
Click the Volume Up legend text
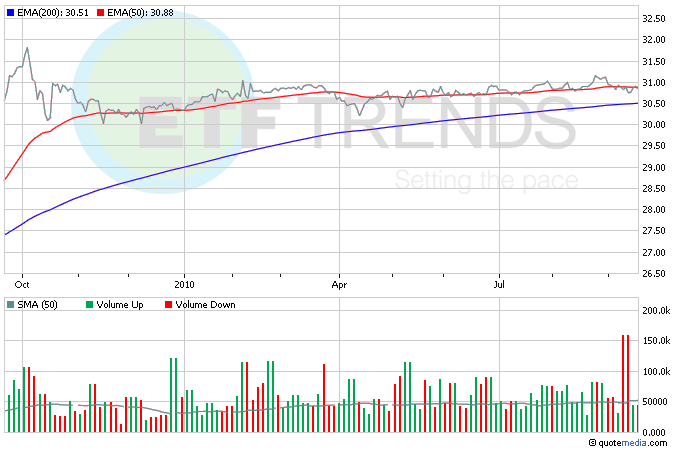120,304
